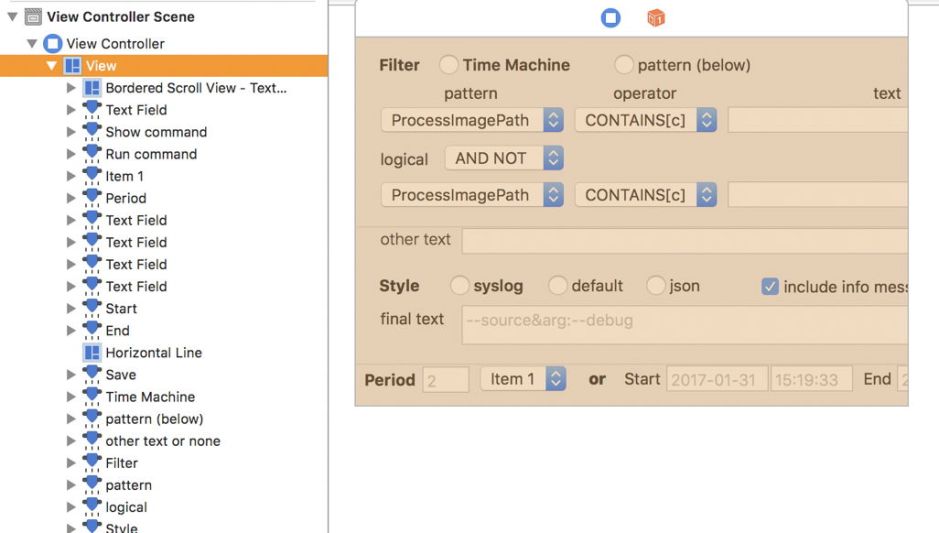This screenshot has width=939, height=533.
Task: Select the json style radio button
Action: pos(656,286)
